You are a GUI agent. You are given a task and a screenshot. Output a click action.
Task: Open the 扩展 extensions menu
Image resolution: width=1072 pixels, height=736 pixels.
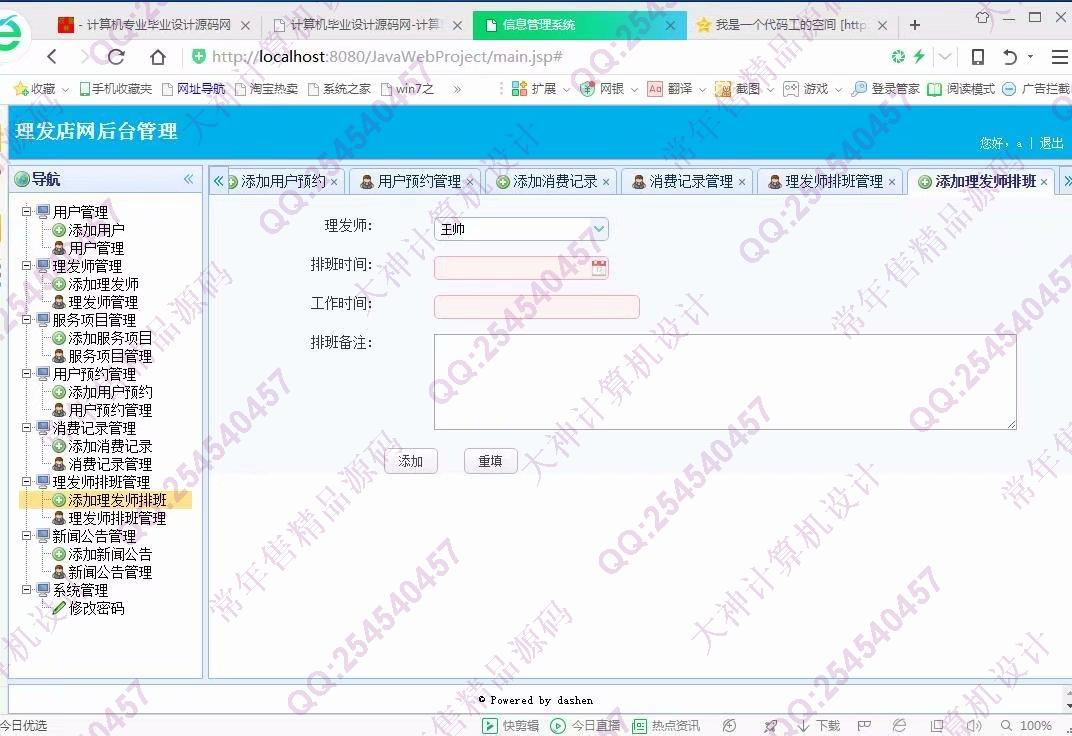[x=535, y=89]
